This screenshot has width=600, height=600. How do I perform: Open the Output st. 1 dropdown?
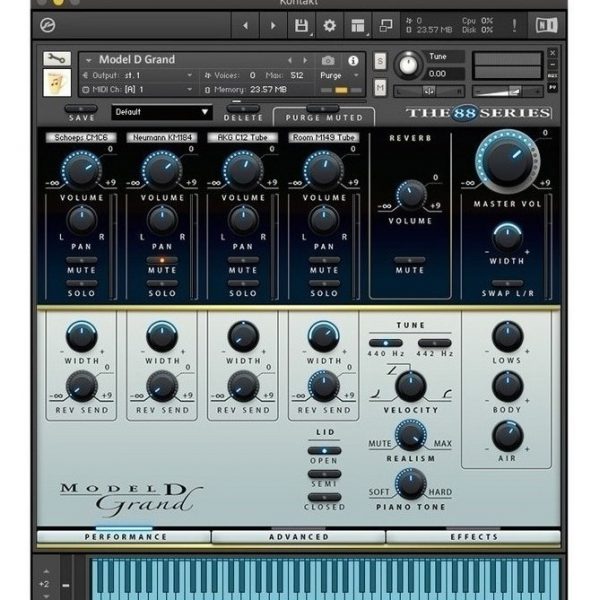[189, 75]
